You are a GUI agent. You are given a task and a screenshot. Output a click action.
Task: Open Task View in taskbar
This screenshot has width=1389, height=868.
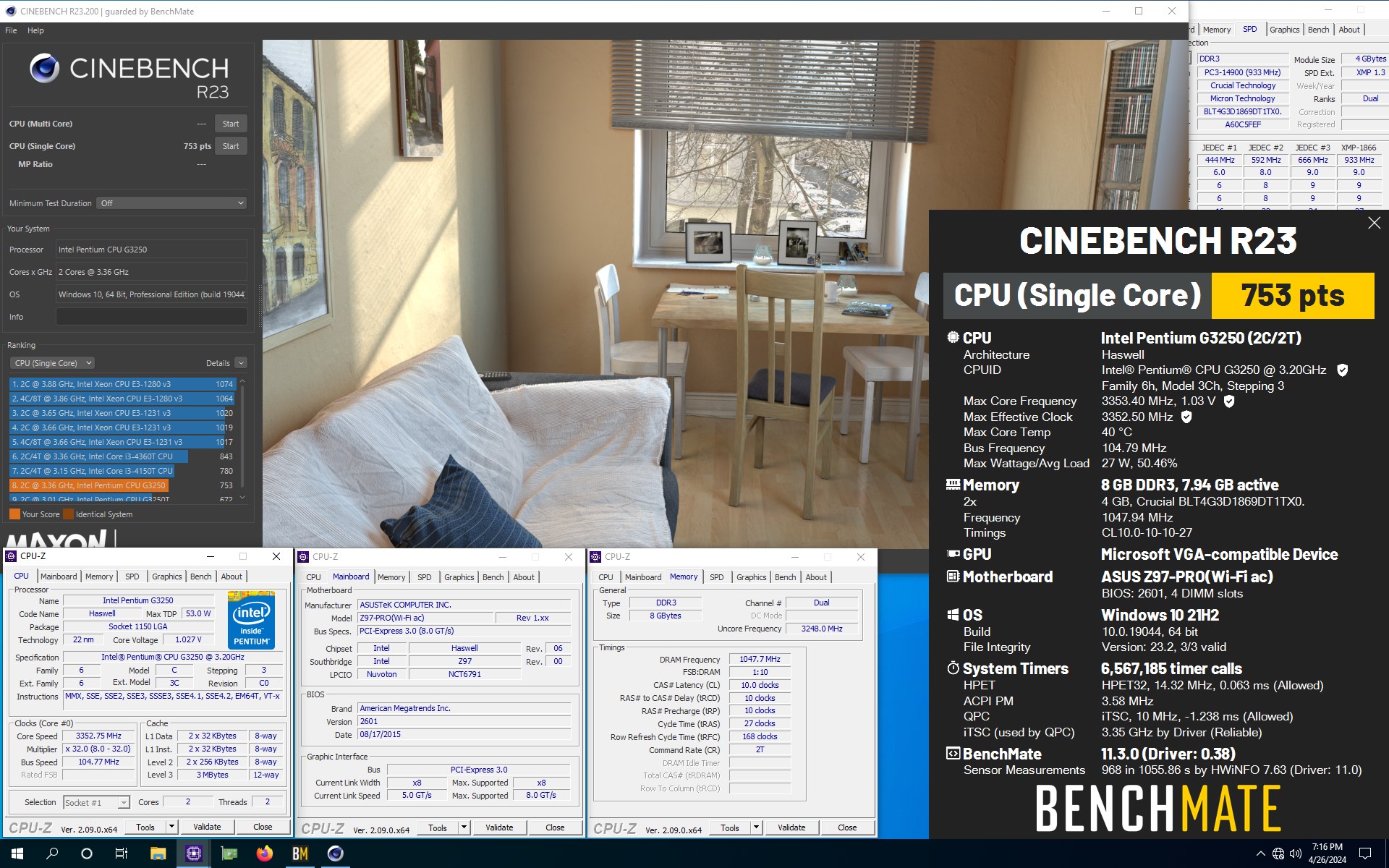[x=122, y=854]
